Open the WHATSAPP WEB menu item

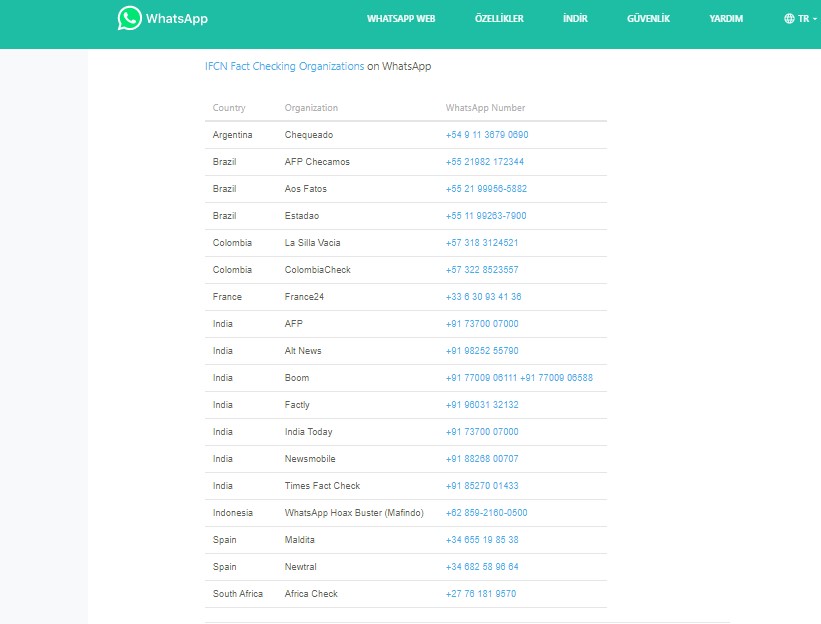pyautogui.click(x=401, y=19)
